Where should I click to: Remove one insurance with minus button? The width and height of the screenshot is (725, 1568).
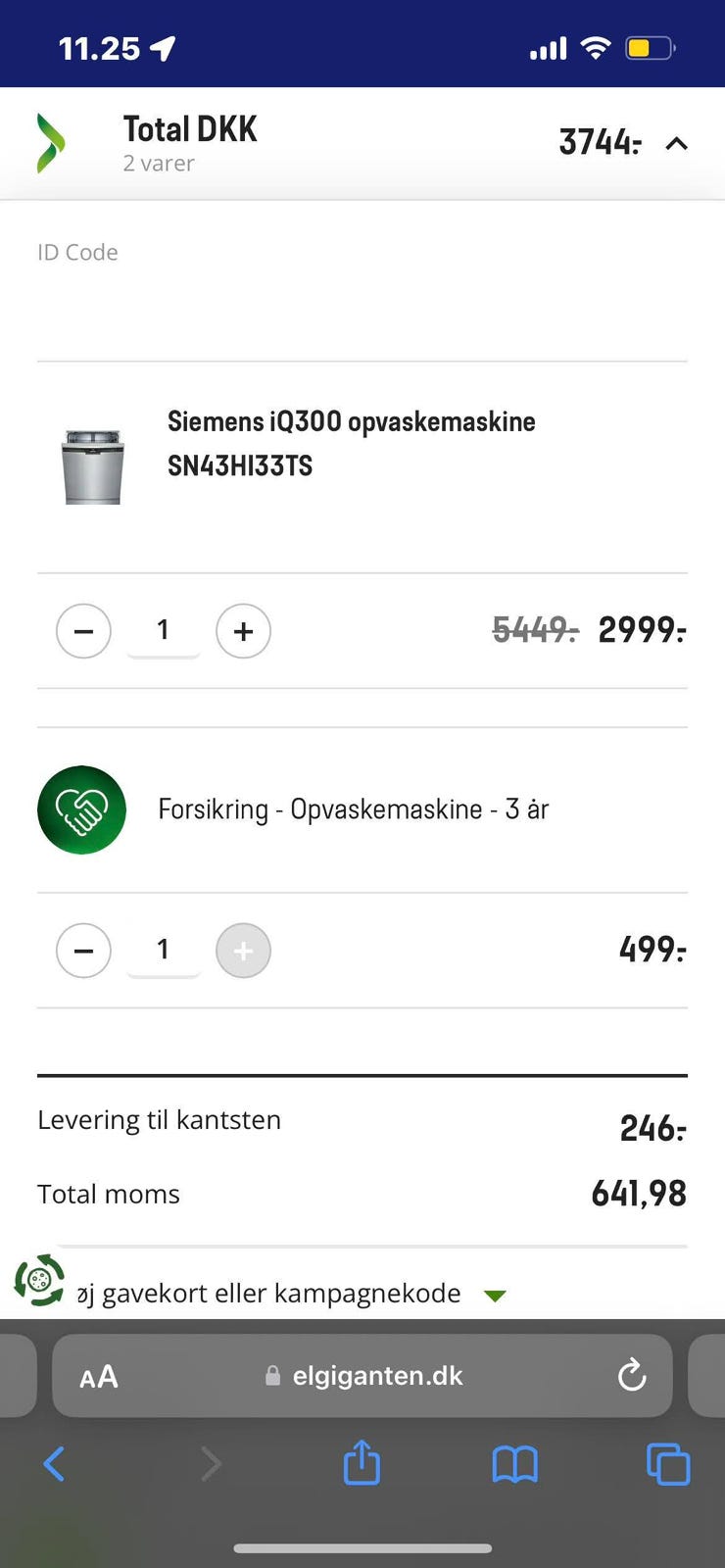point(84,950)
